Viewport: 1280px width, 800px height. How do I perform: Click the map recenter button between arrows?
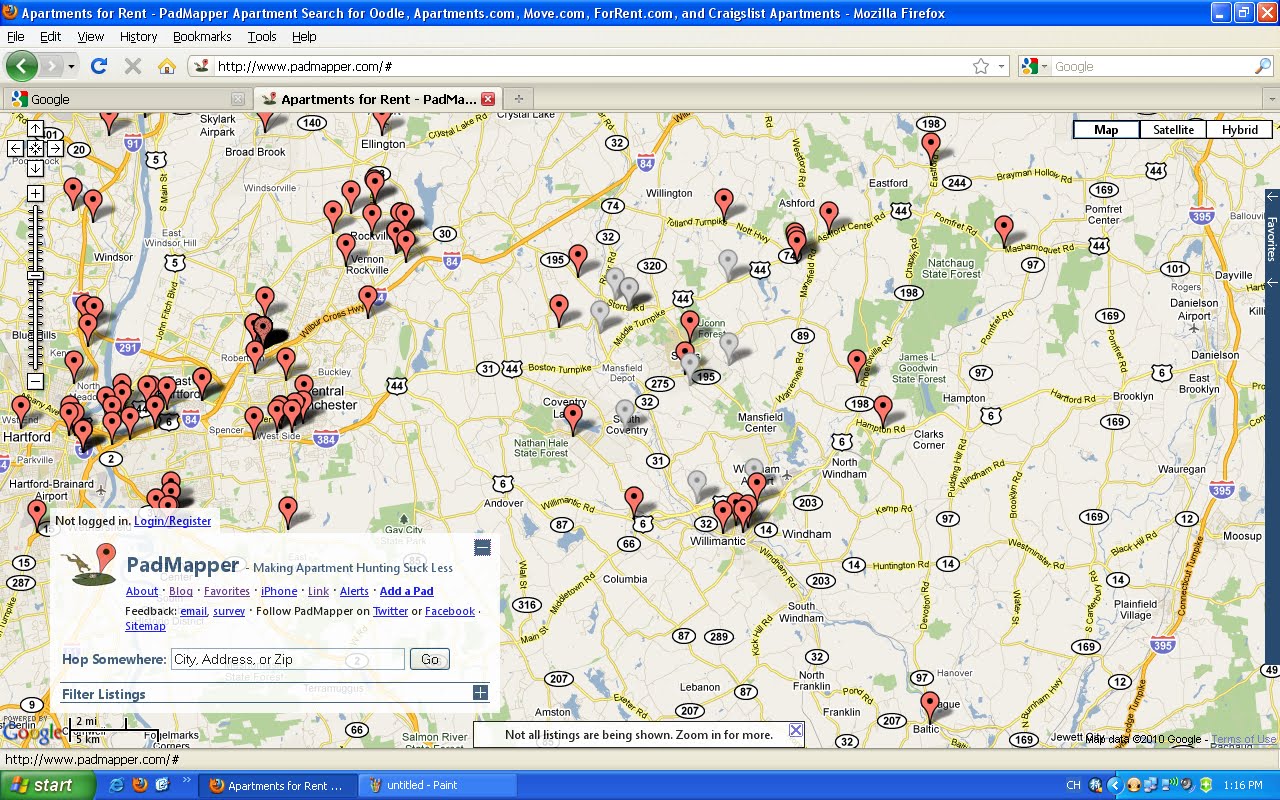35,148
